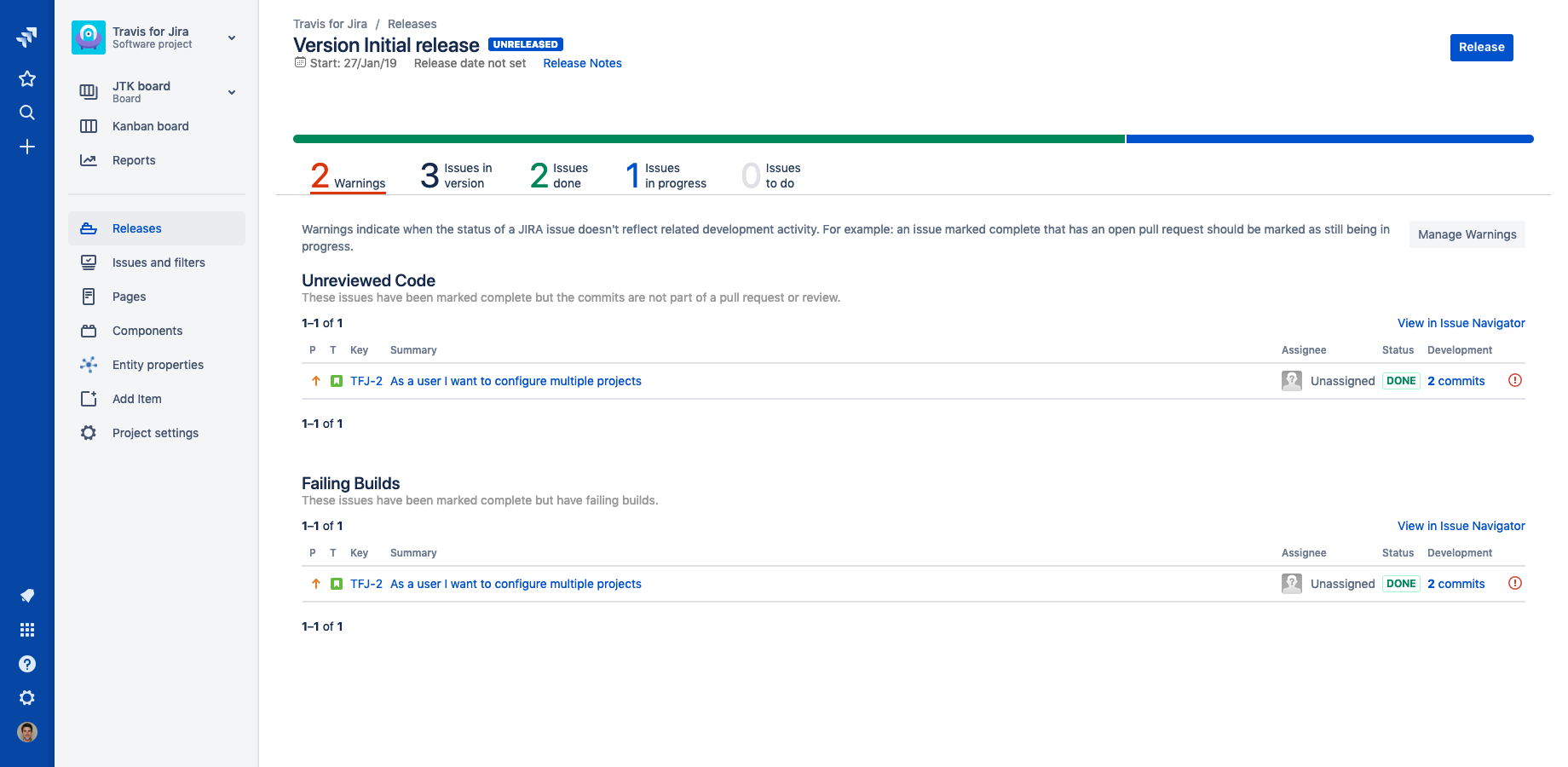Switch to the Warnings tab
The image size is (1568, 767).
[x=348, y=176]
